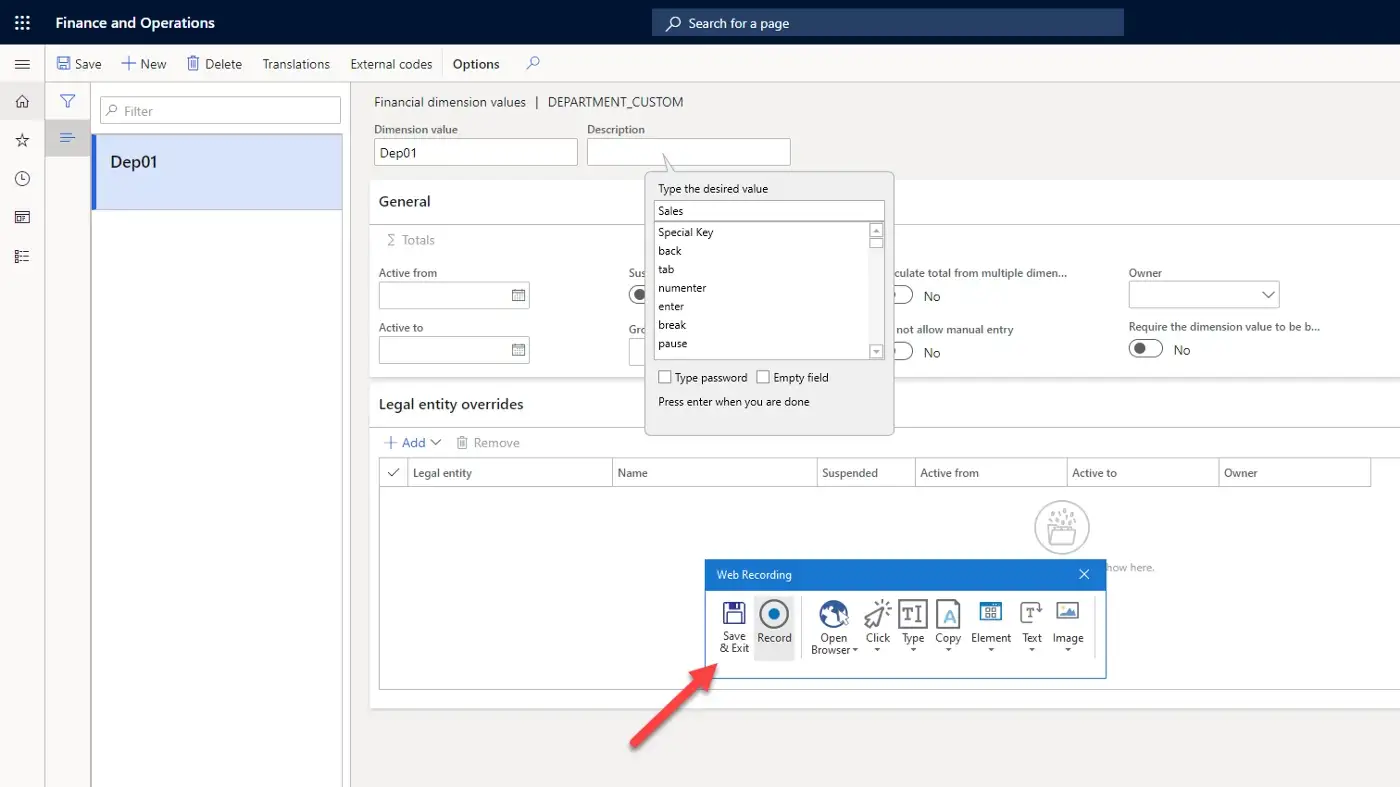Screen dimensions: 1400x787
Task: Expand the Image action dropdown arrow
Action: pos(1068,651)
